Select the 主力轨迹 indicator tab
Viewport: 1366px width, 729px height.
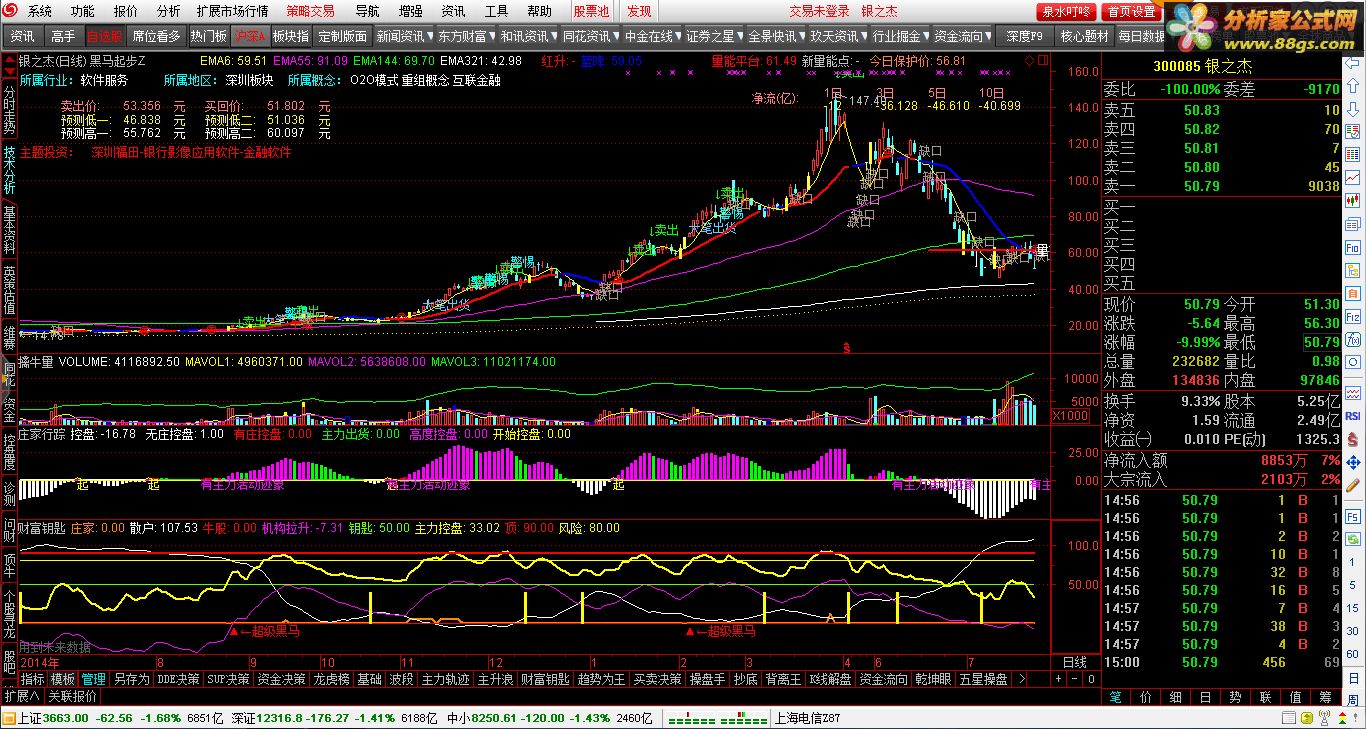point(445,679)
